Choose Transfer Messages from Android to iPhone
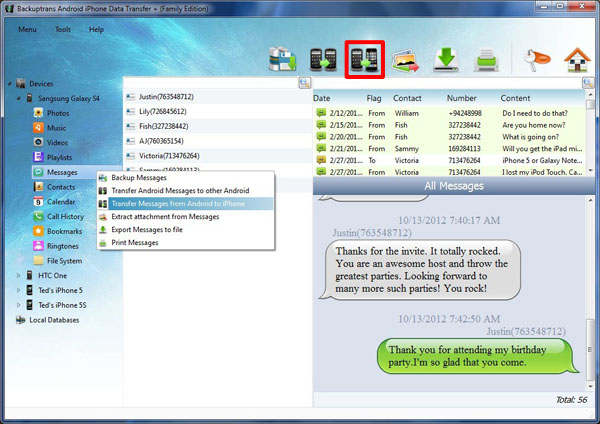Viewport: 600px width, 424px height. 186,204
